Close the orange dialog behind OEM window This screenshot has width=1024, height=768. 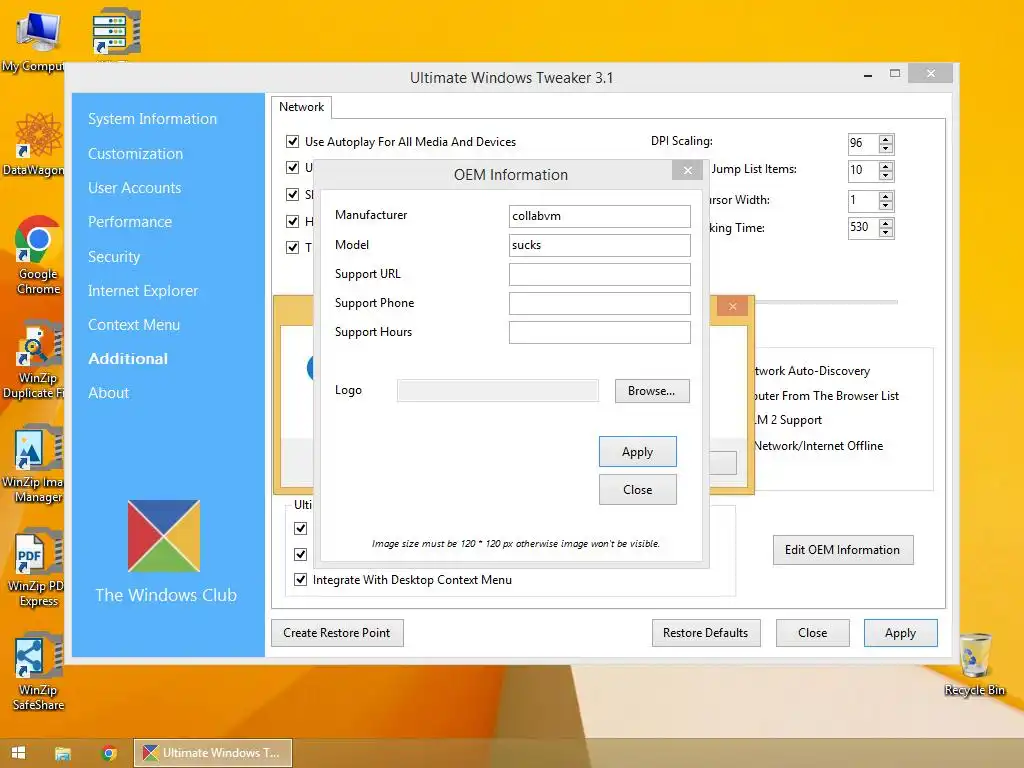coord(732,306)
